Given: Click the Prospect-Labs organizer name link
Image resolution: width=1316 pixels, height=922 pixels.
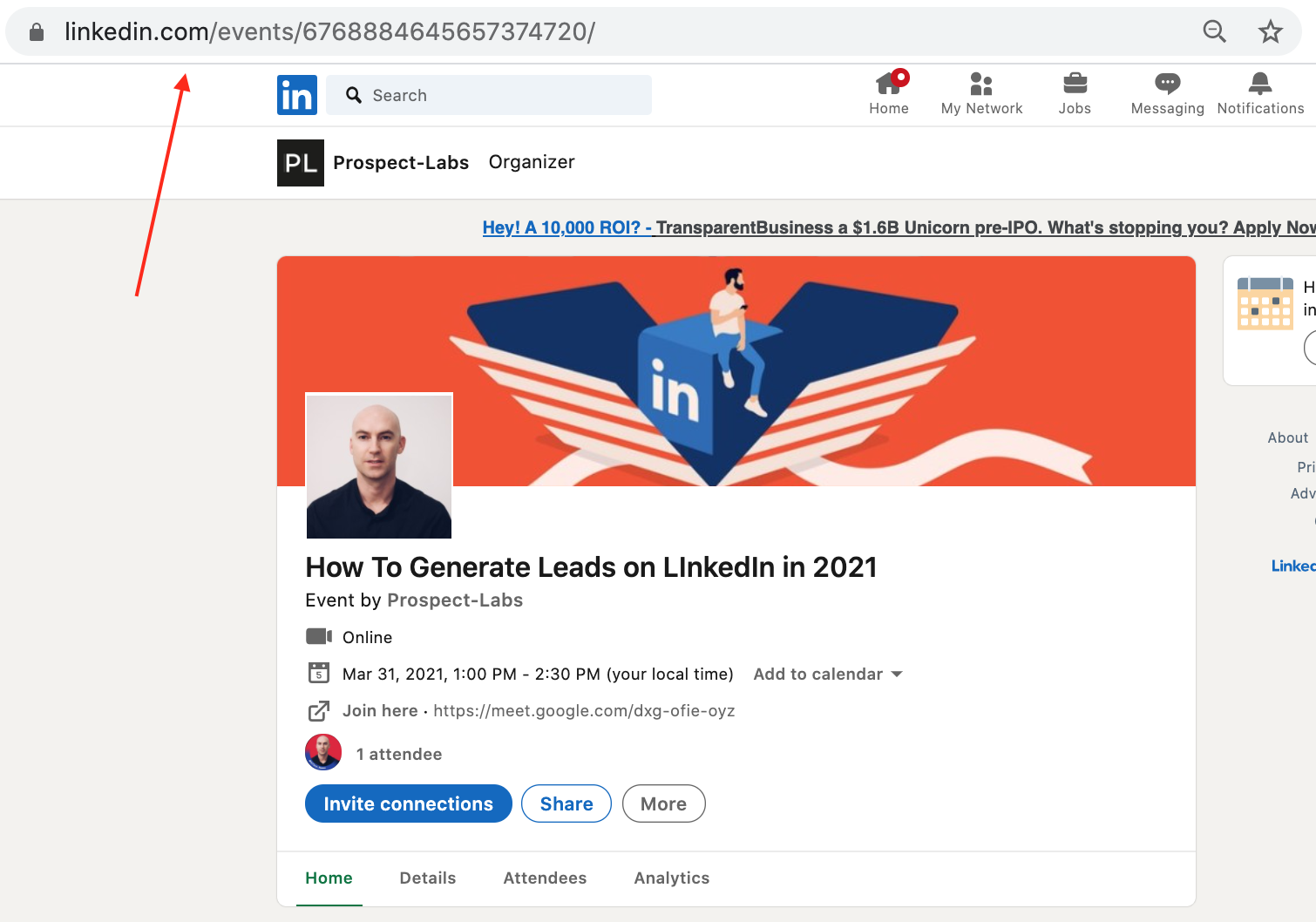Looking at the screenshot, I should tap(401, 163).
